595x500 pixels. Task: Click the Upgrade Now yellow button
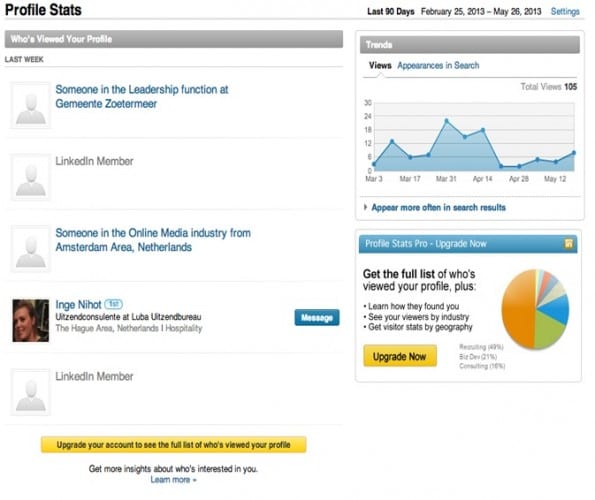point(400,356)
